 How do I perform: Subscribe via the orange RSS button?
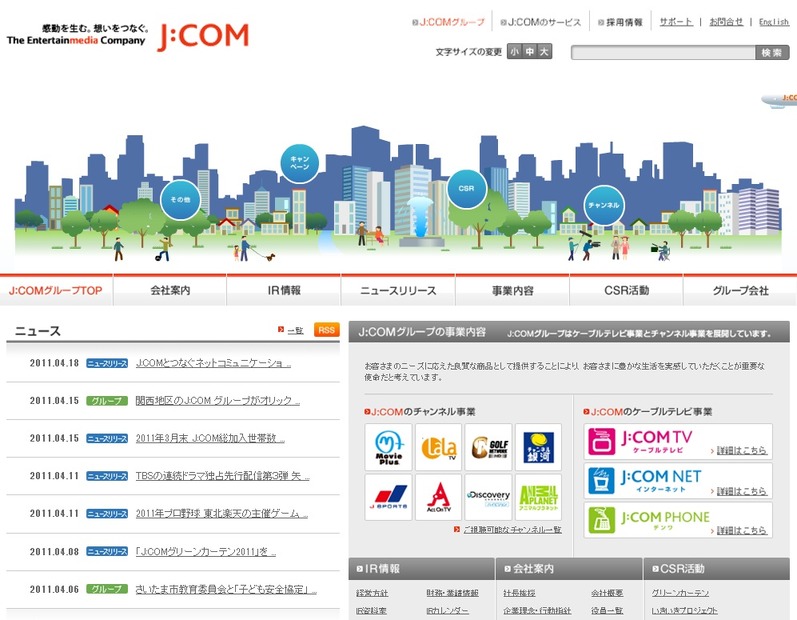pos(326,330)
